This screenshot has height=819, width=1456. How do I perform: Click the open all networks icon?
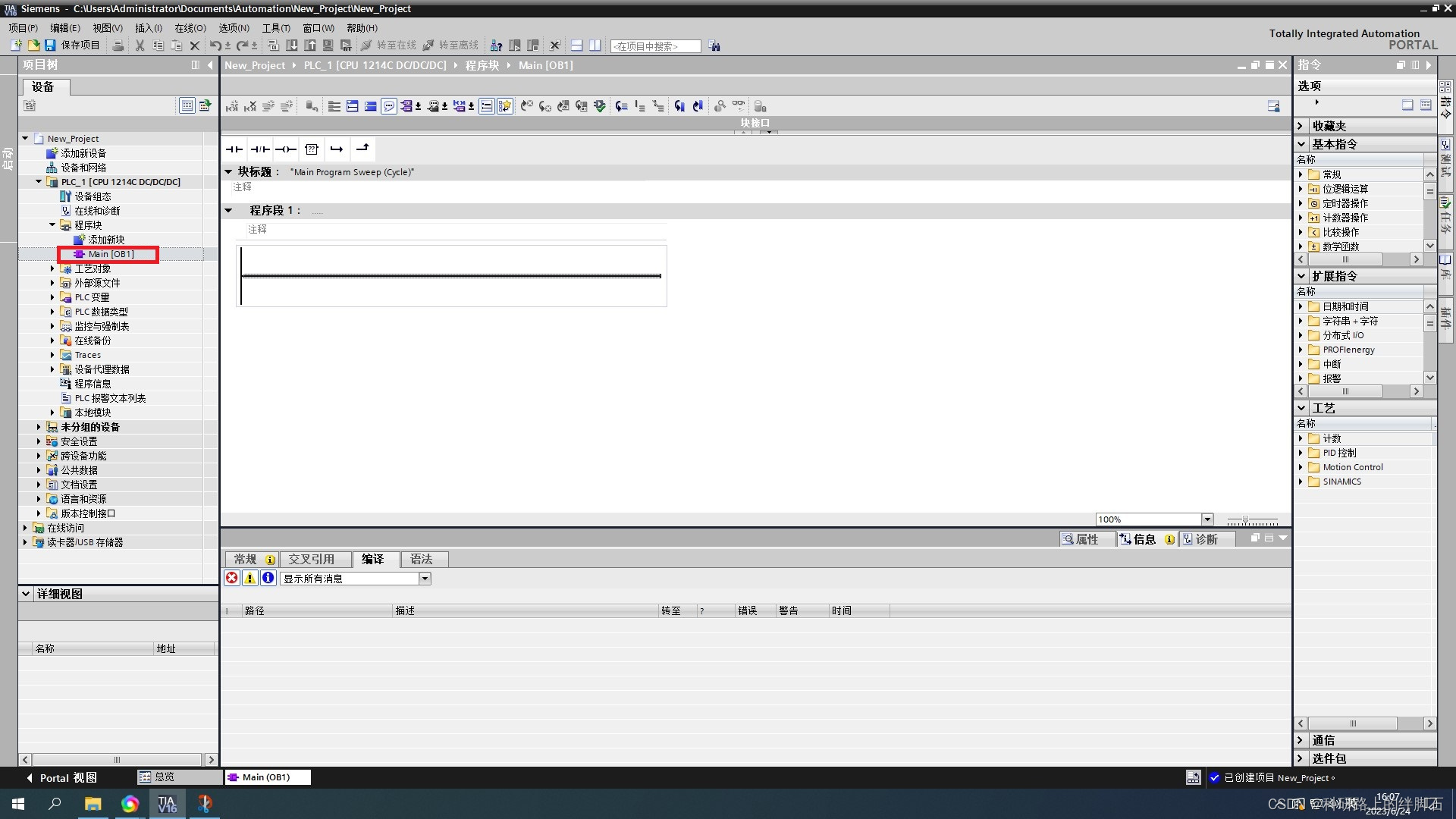[x=353, y=106]
